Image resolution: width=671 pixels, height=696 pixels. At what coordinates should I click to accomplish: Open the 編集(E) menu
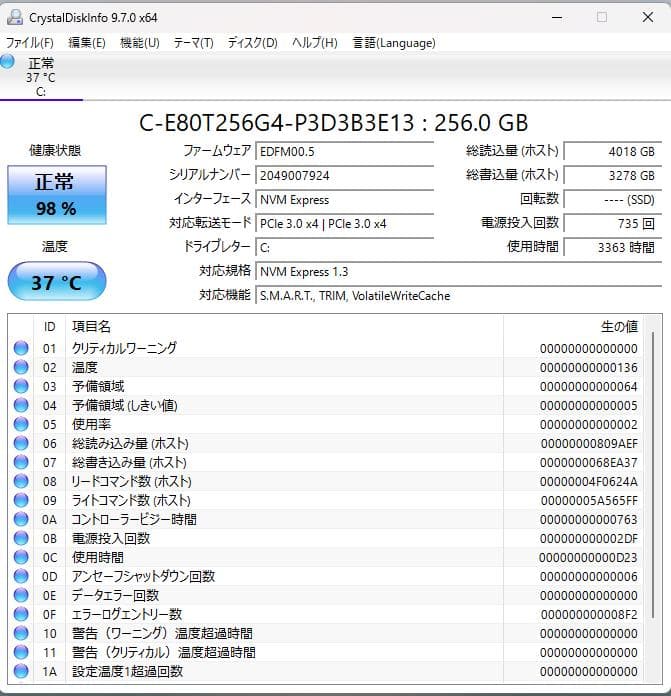click(87, 43)
